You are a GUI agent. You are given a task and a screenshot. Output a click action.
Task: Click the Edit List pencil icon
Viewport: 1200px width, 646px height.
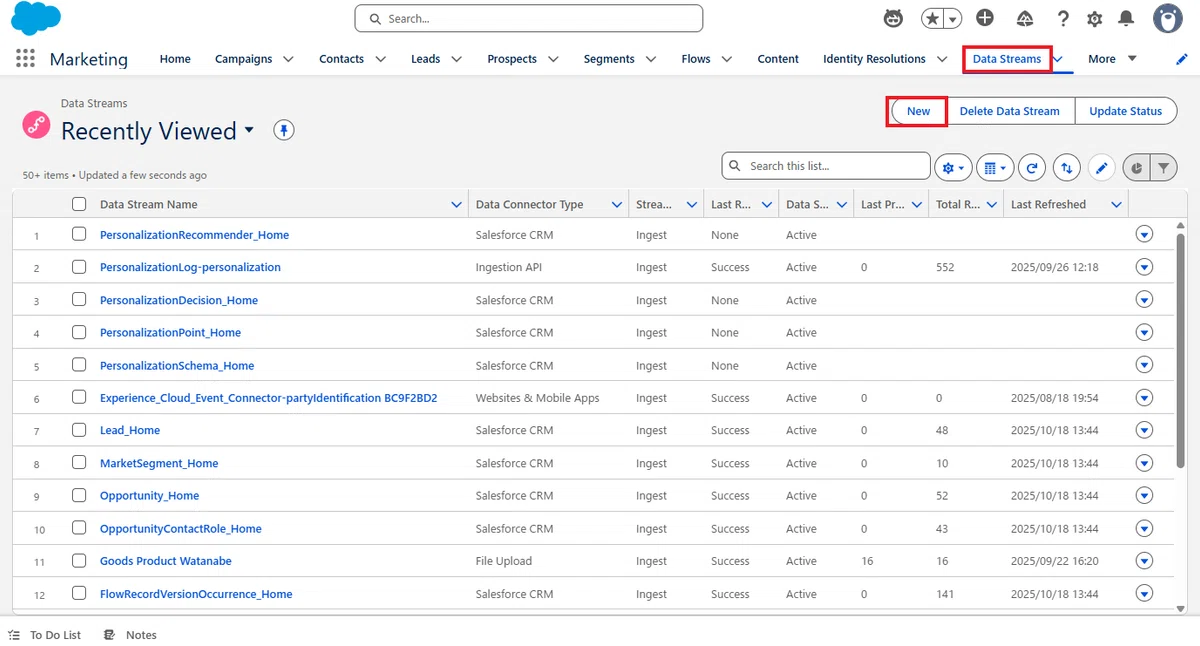click(1101, 168)
